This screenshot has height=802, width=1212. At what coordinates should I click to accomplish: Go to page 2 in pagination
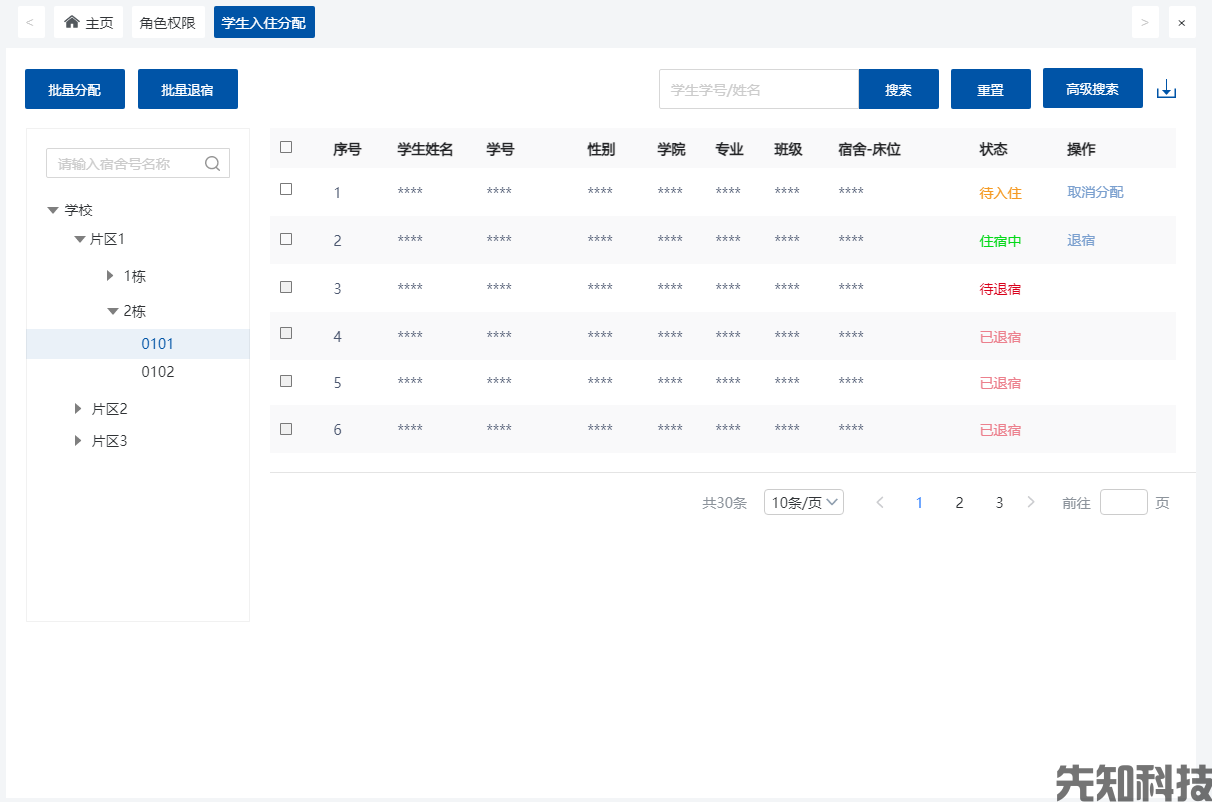tap(959, 502)
